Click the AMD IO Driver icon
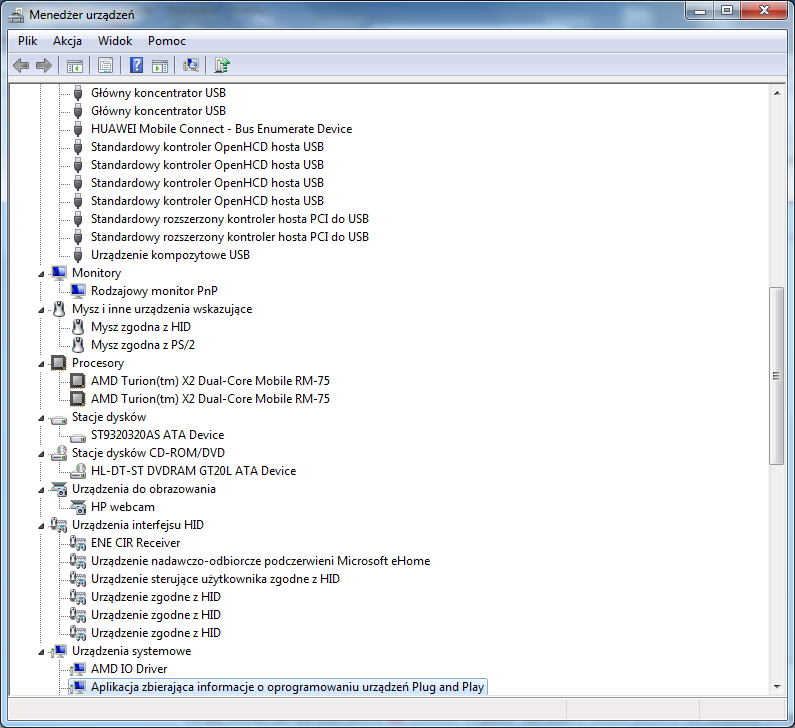This screenshot has width=795, height=728. click(78, 669)
